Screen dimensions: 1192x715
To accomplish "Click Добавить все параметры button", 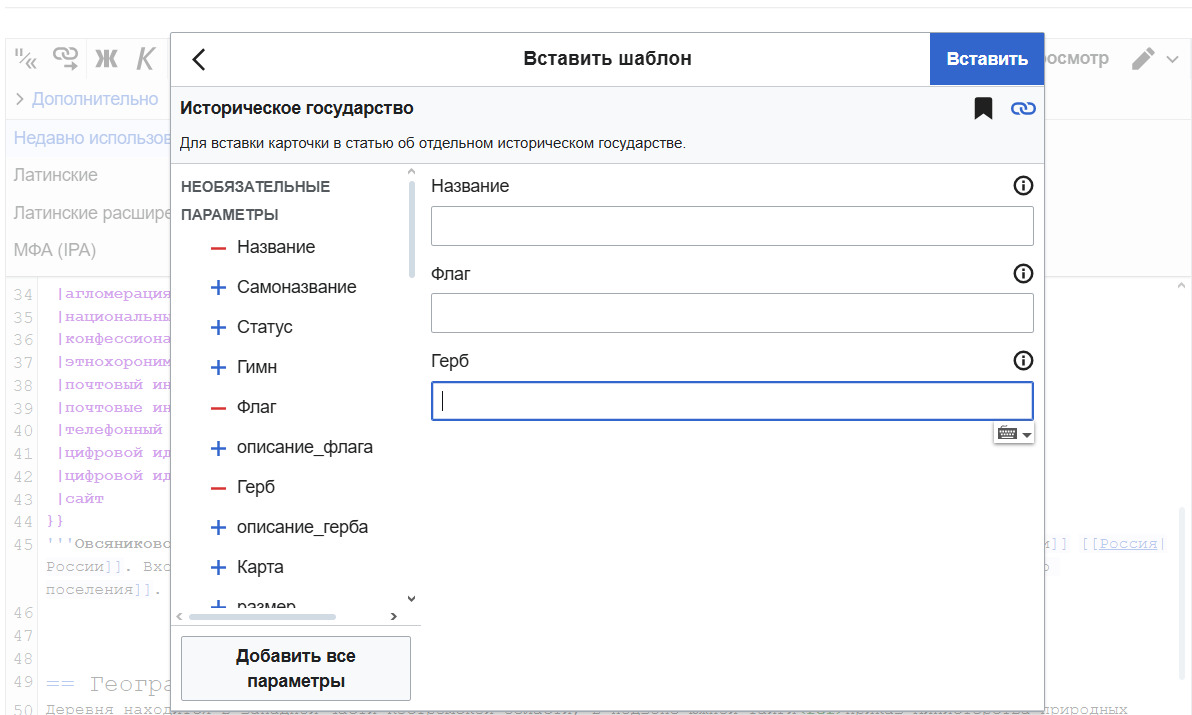I will [296, 669].
